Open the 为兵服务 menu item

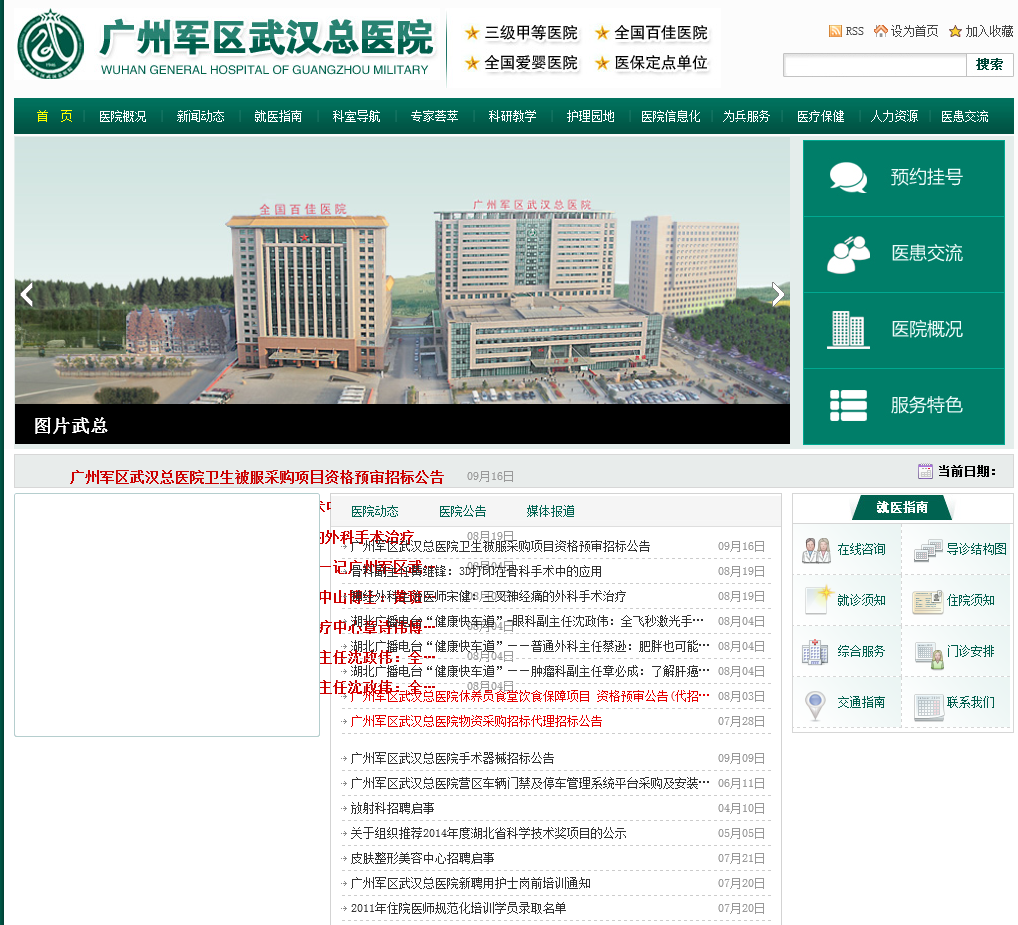click(746, 116)
